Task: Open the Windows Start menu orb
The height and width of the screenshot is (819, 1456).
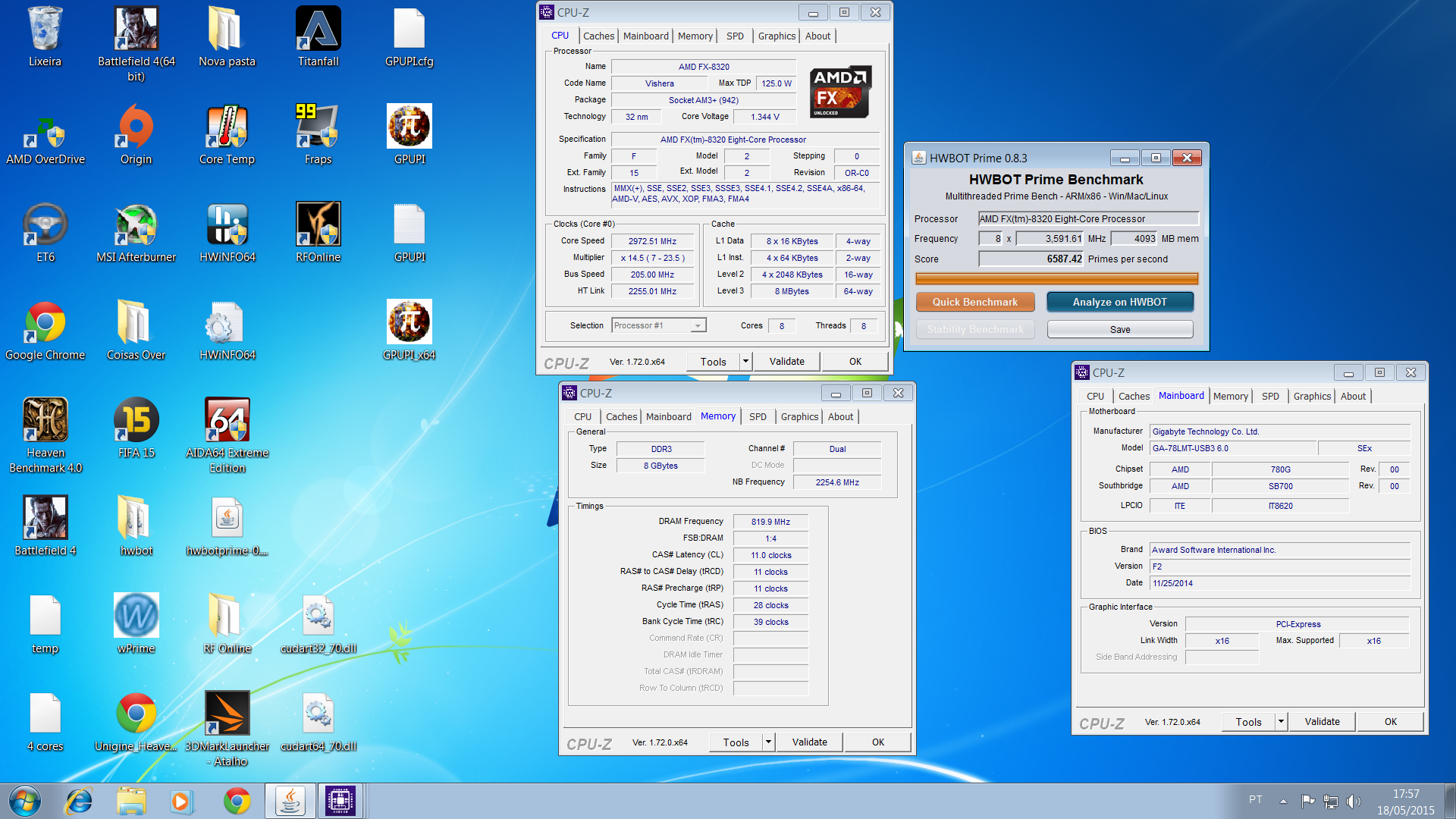Action: coord(25,801)
